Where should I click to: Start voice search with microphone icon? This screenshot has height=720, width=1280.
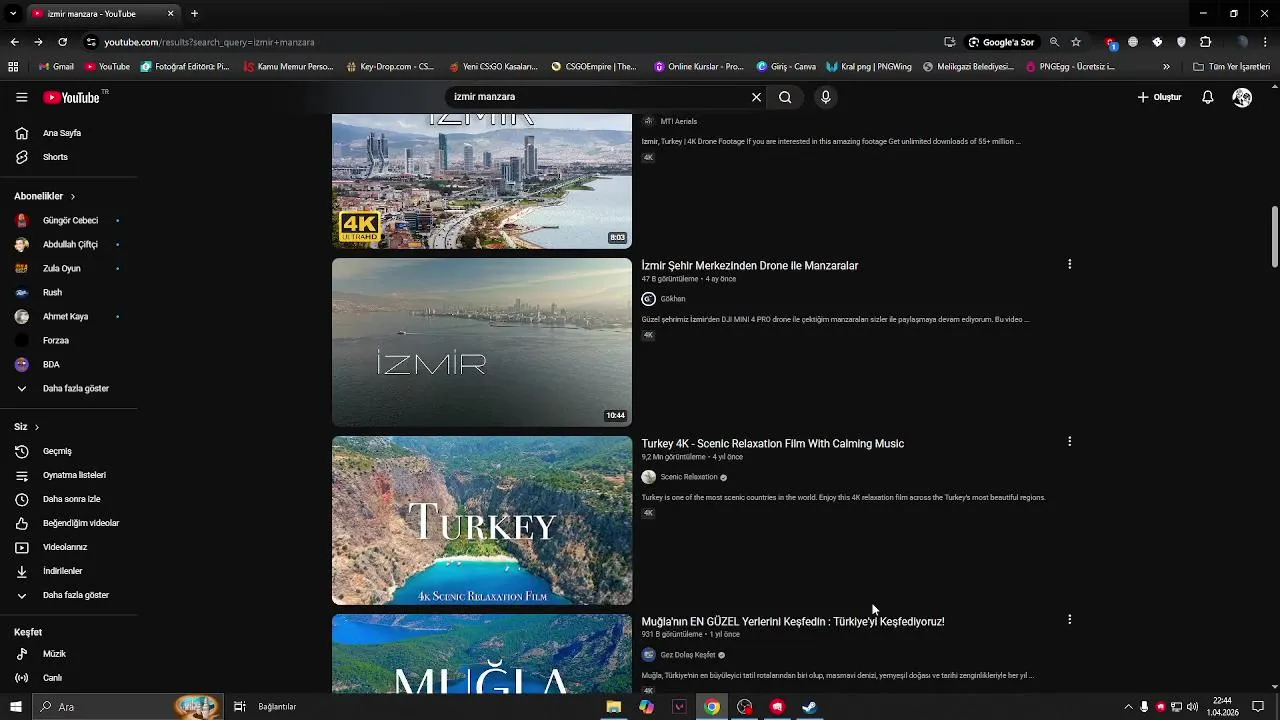tap(825, 97)
